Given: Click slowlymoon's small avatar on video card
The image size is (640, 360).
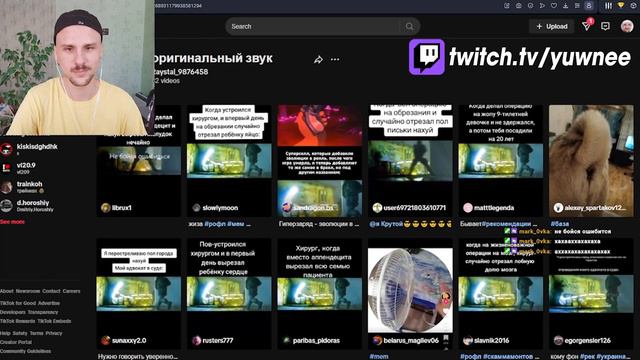Looking at the screenshot, I should pos(196,208).
